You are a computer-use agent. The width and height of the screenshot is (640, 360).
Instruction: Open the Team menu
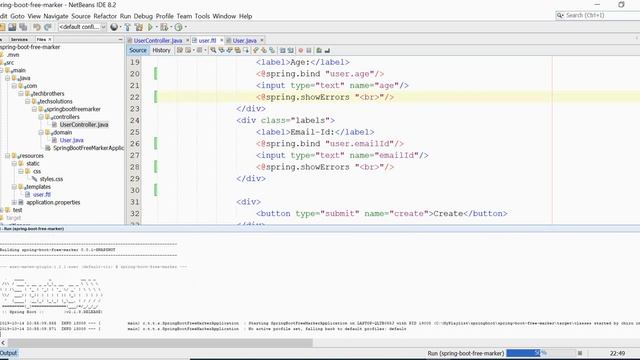coord(184,16)
